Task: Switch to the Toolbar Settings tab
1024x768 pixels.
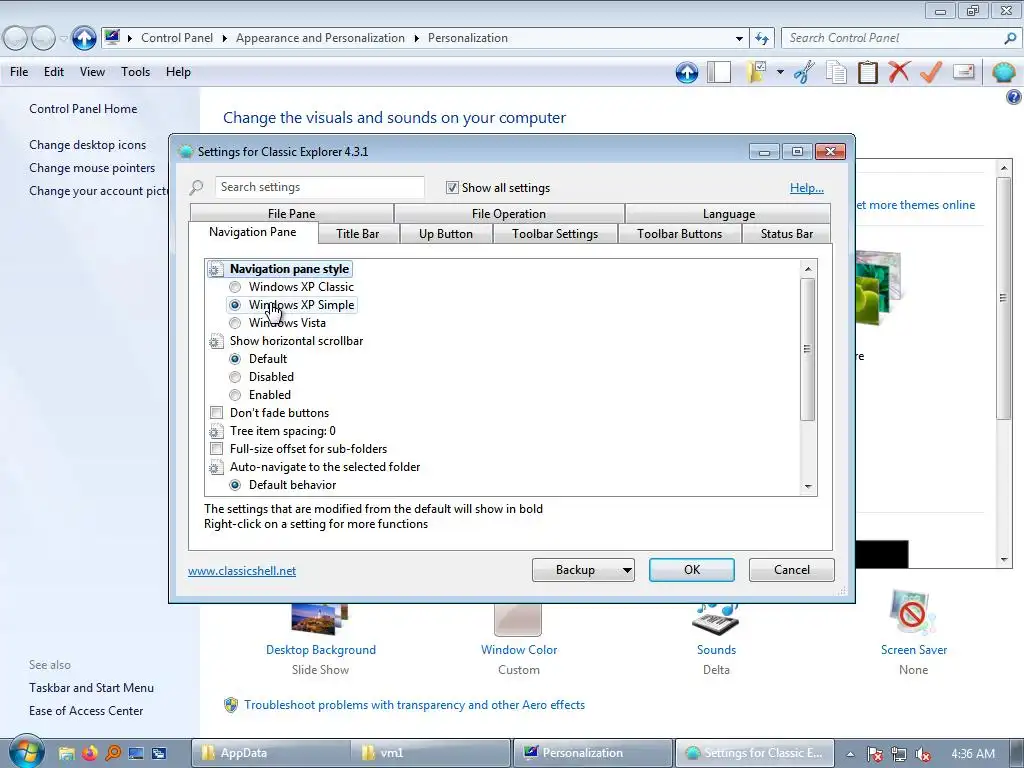Action: point(555,234)
